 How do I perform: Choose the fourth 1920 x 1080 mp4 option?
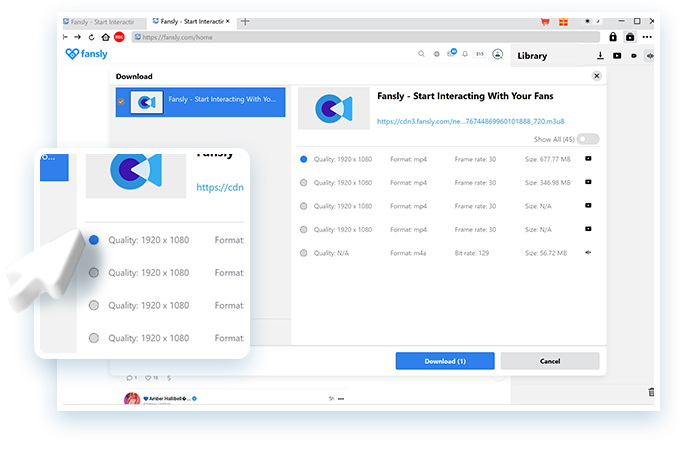point(304,230)
